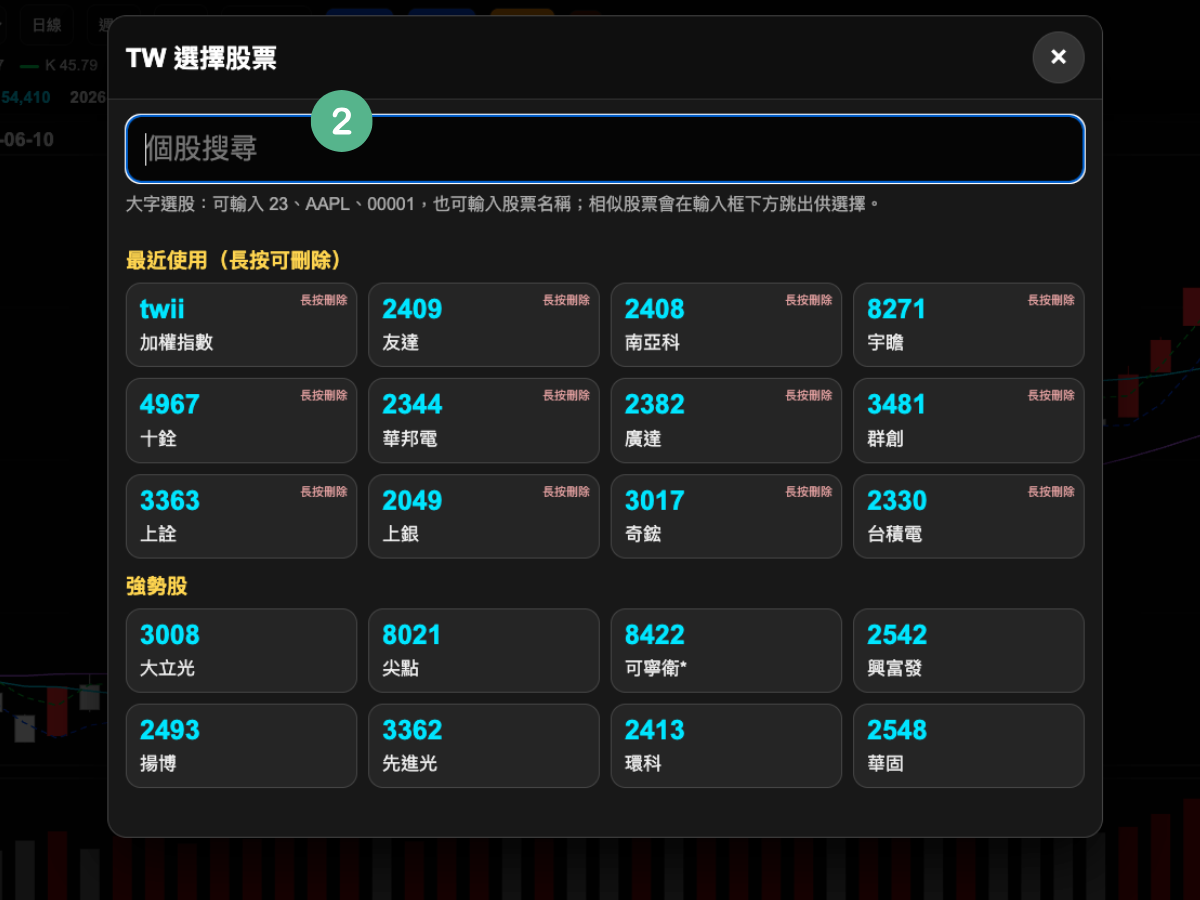
Task: Click 長按刪除 label on 3481 card
Action: 1051,396
